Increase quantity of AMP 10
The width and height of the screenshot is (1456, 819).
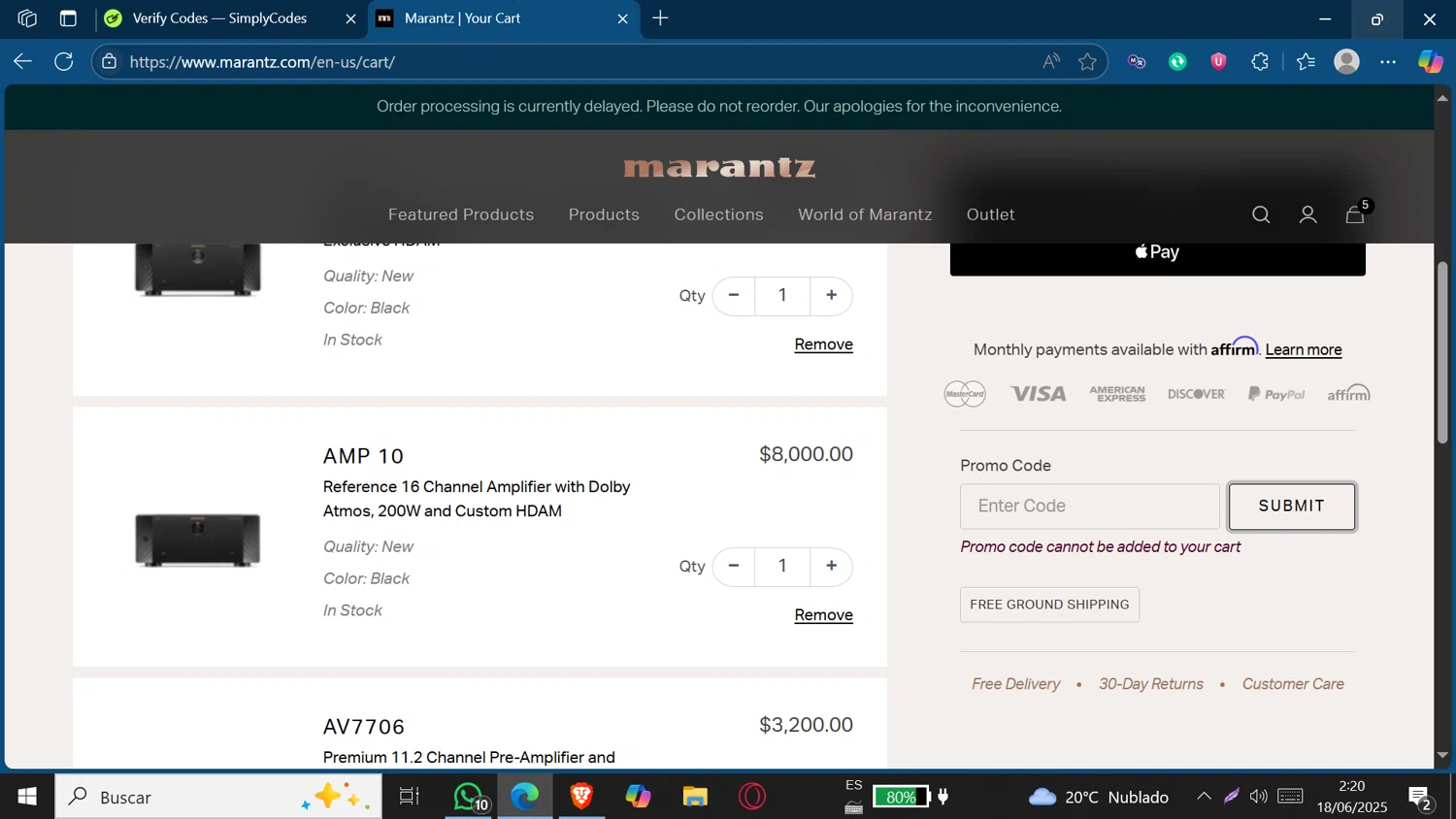[831, 566]
